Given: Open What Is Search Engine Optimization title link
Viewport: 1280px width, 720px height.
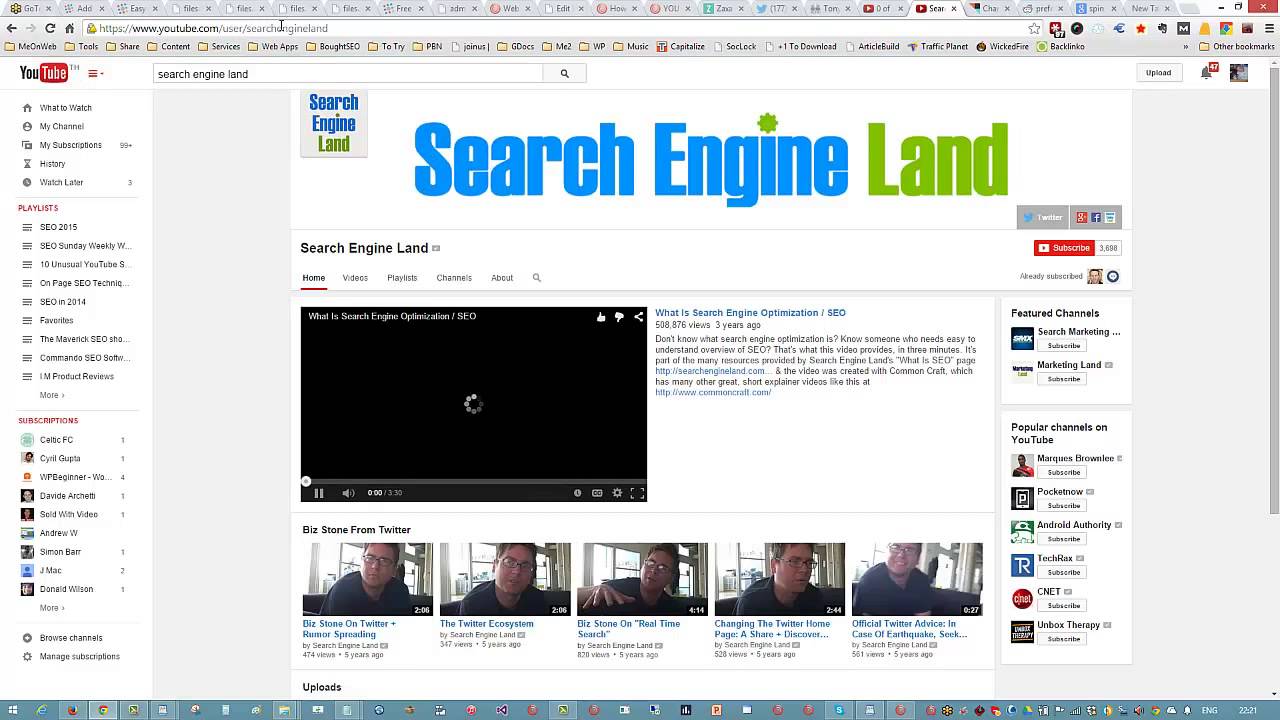Looking at the screenshot, I should coord(750,313).
